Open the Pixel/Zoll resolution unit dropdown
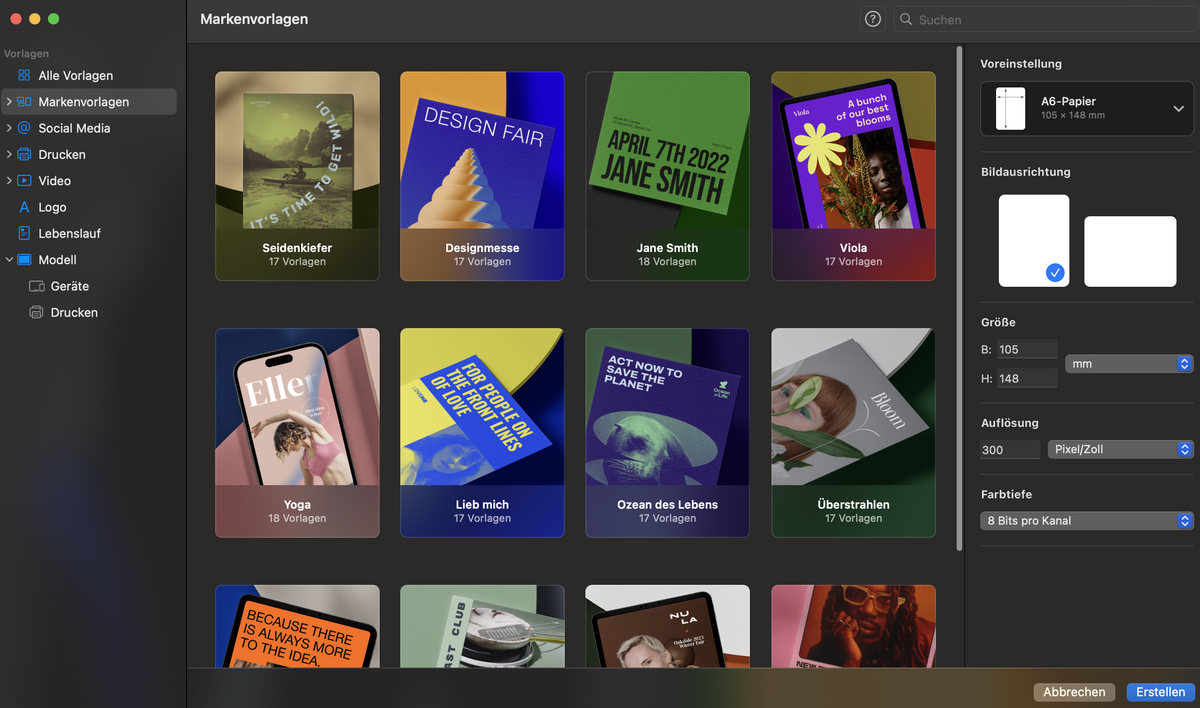Viewport: 1200px width, 708px height. 1120,449
